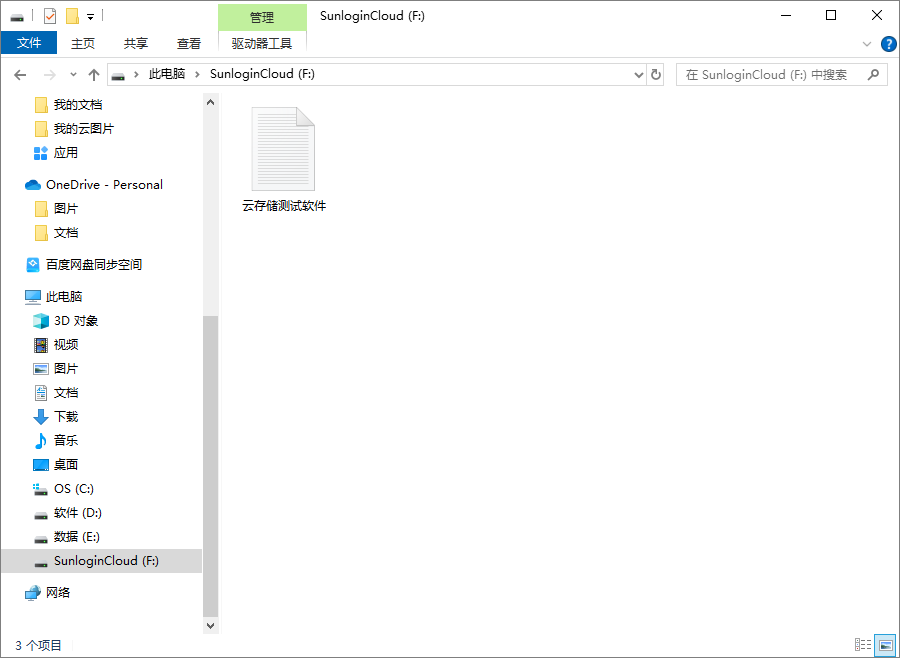Switch to details view in status bar
This screenshot has height=658, width=900.
pos(862,645)
